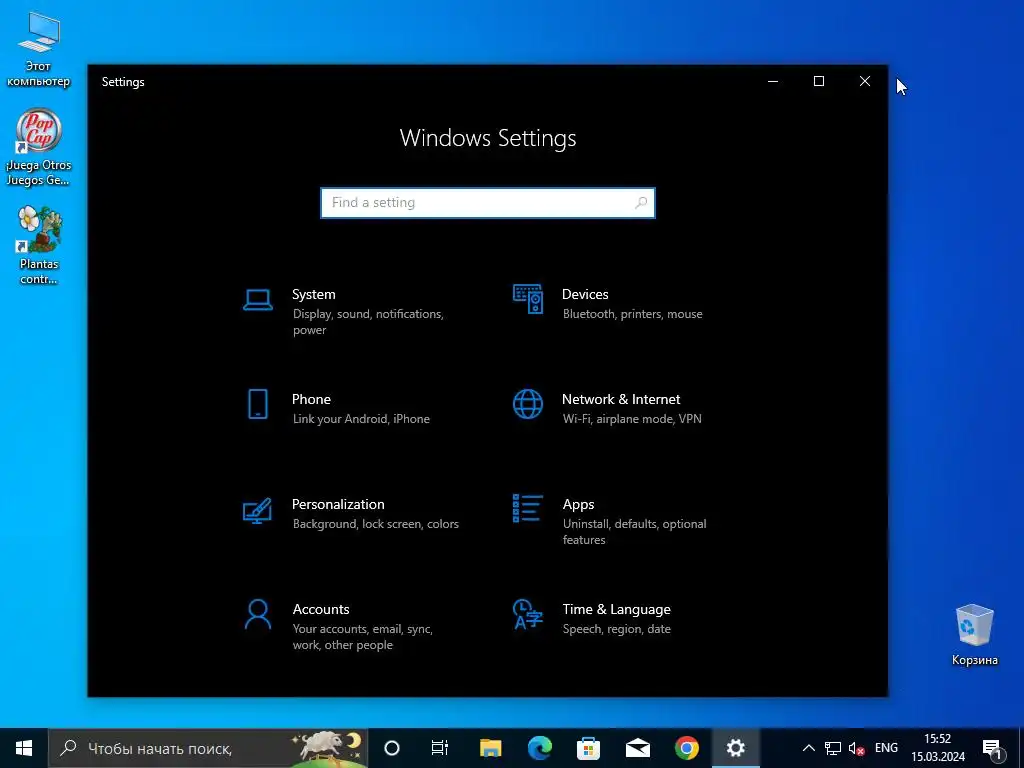Minimize the Settings window

click(x=773, y=82)
